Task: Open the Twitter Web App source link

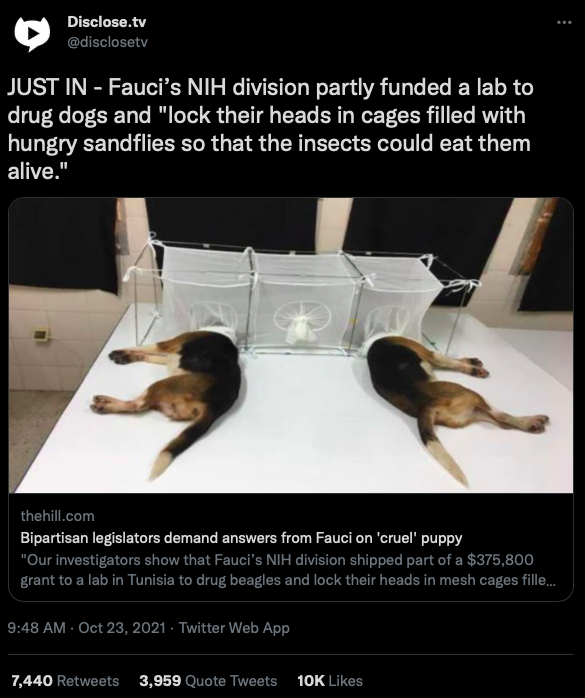Action: tap(234, 628)
